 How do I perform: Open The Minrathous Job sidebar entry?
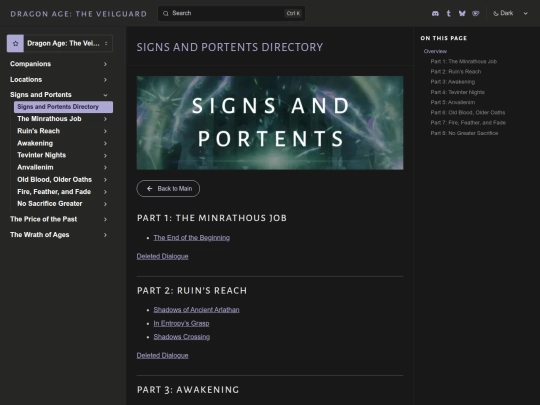coord(49,119)
